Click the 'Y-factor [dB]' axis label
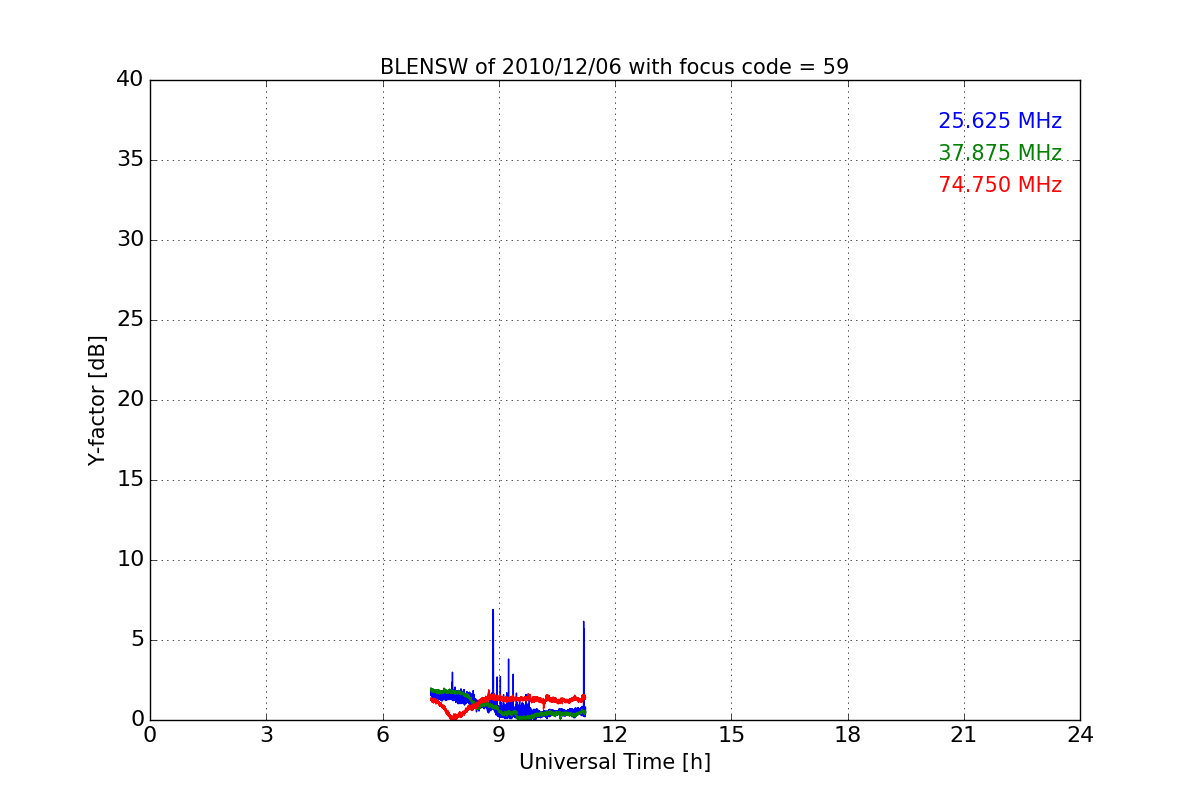The image size is (1200, 800). coord(97,400)
